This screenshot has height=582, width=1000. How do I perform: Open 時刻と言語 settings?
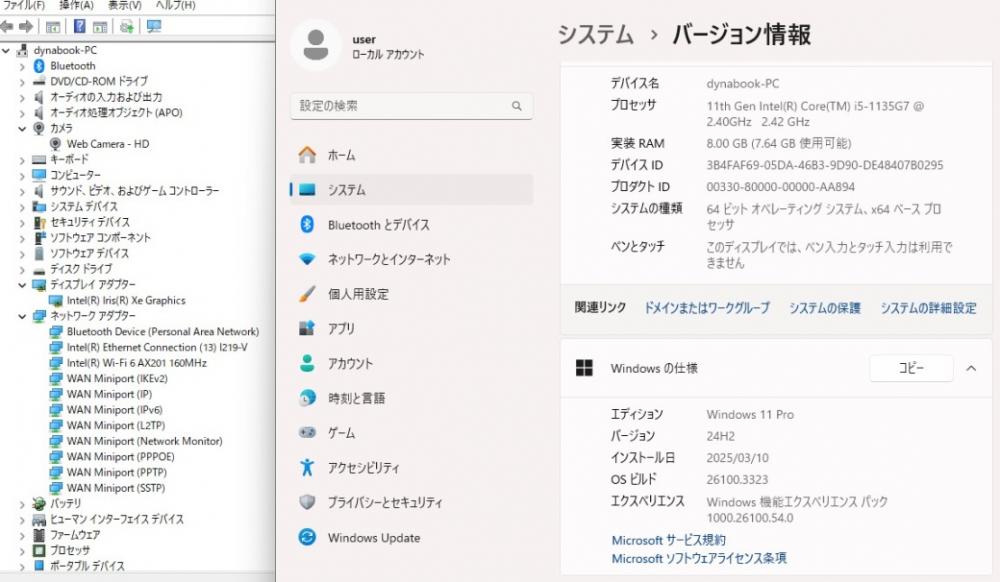point(411,398)
